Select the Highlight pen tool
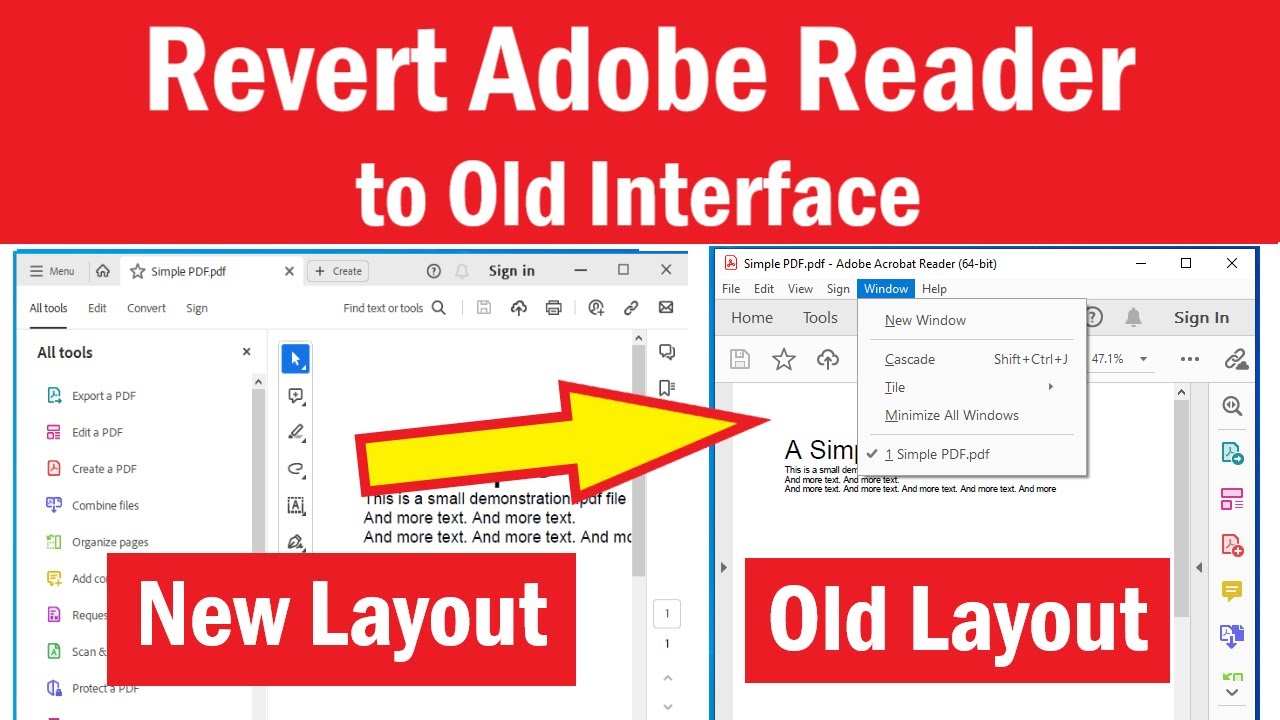The width and height of the screenshot is (1280, 720). [295, 432]
